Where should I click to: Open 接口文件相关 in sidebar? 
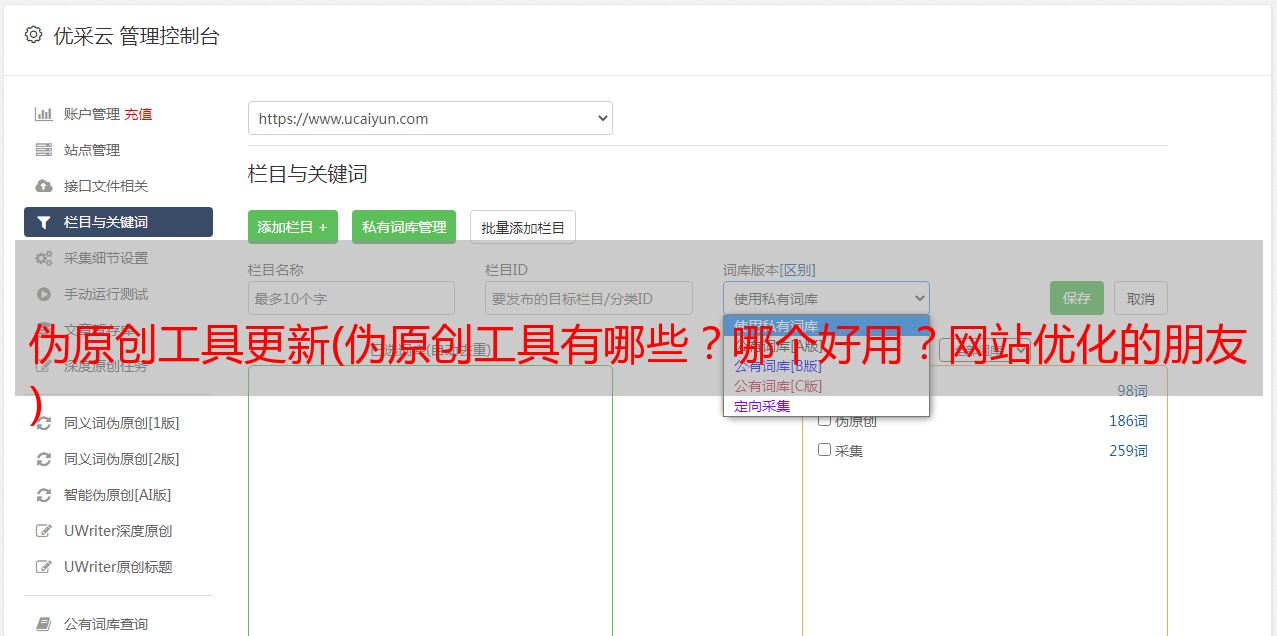[x=106, y=186]
